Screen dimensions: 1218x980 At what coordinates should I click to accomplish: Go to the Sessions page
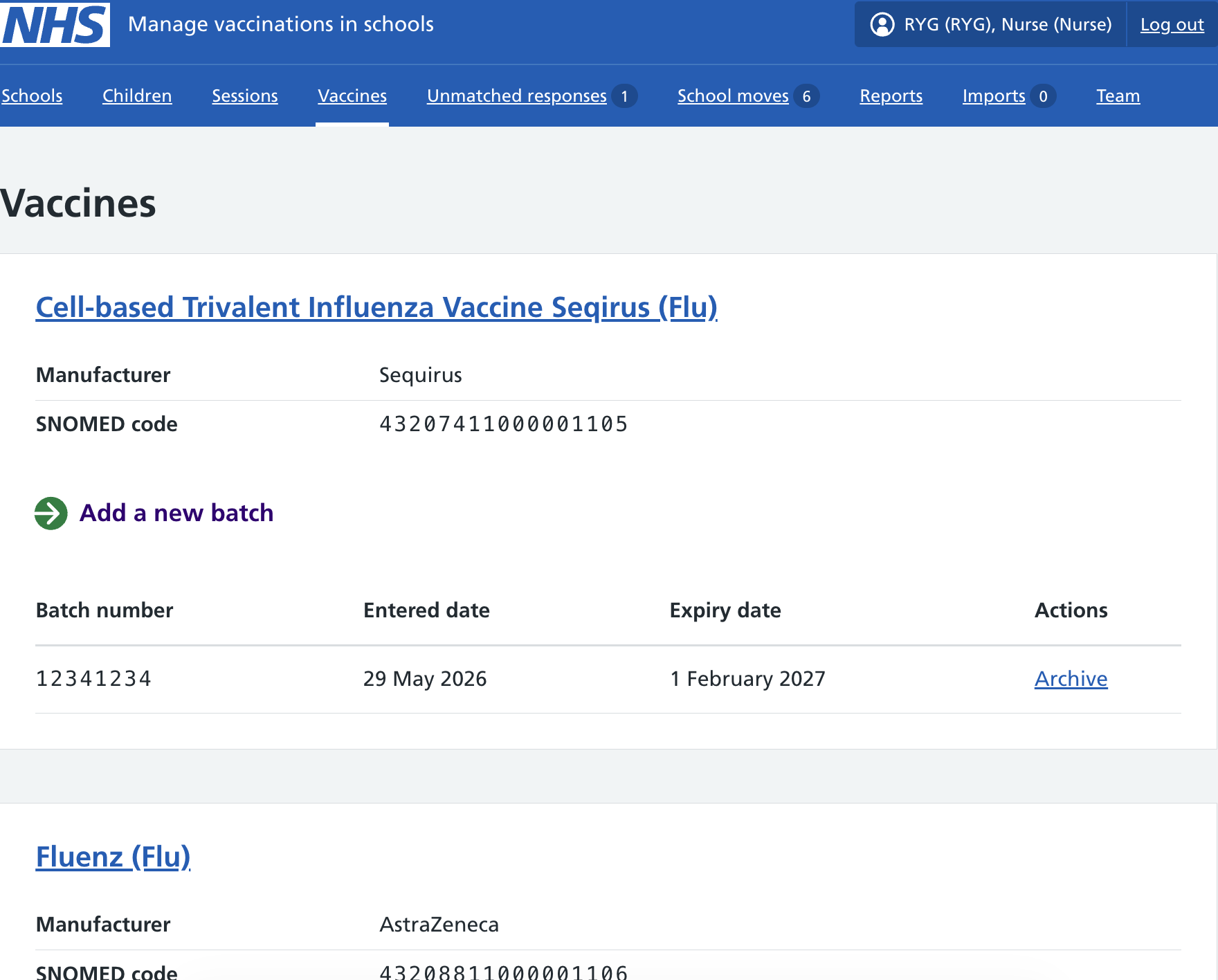(x=245, y=96)
